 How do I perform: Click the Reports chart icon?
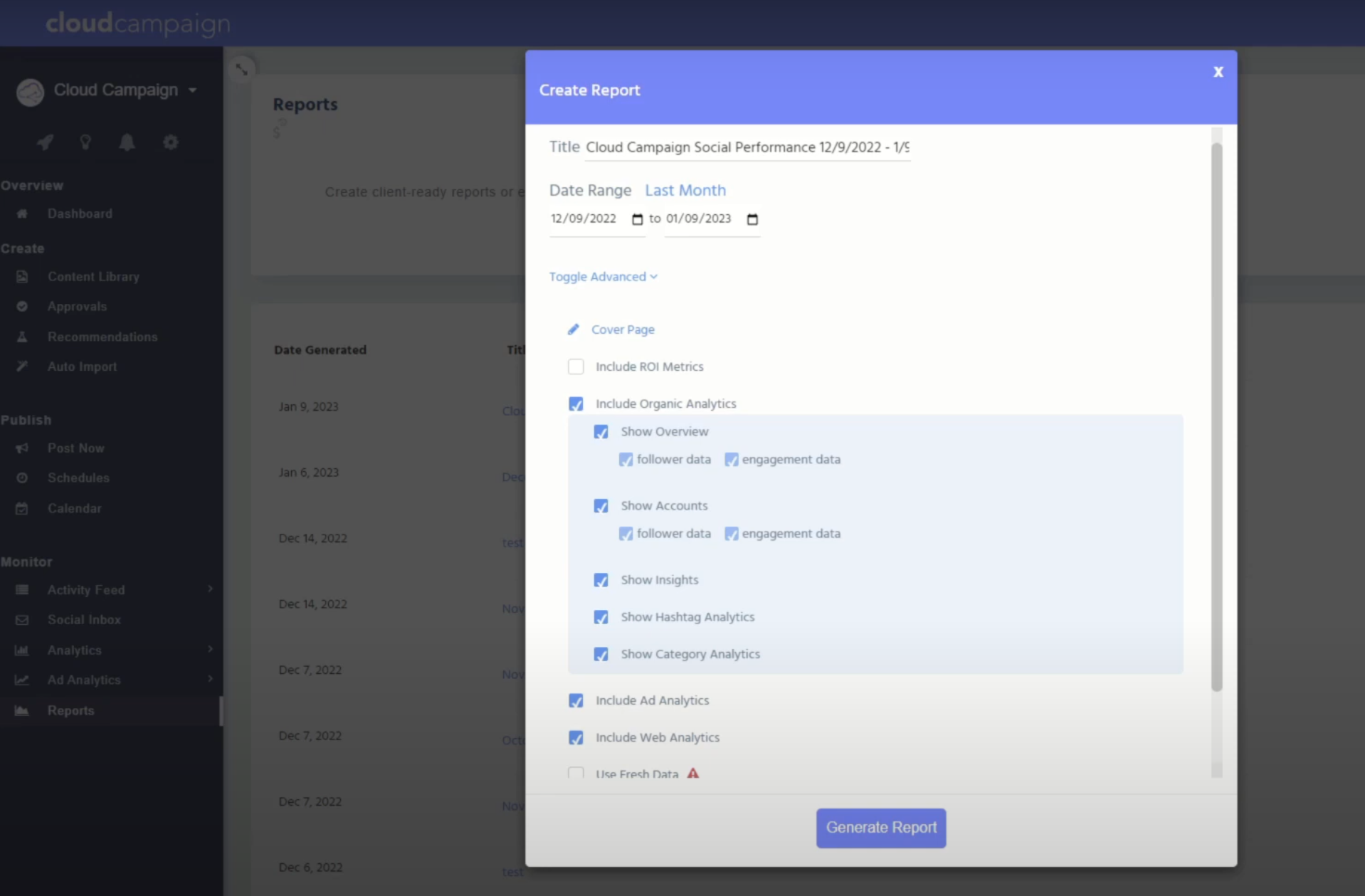(x=22, y=710)
